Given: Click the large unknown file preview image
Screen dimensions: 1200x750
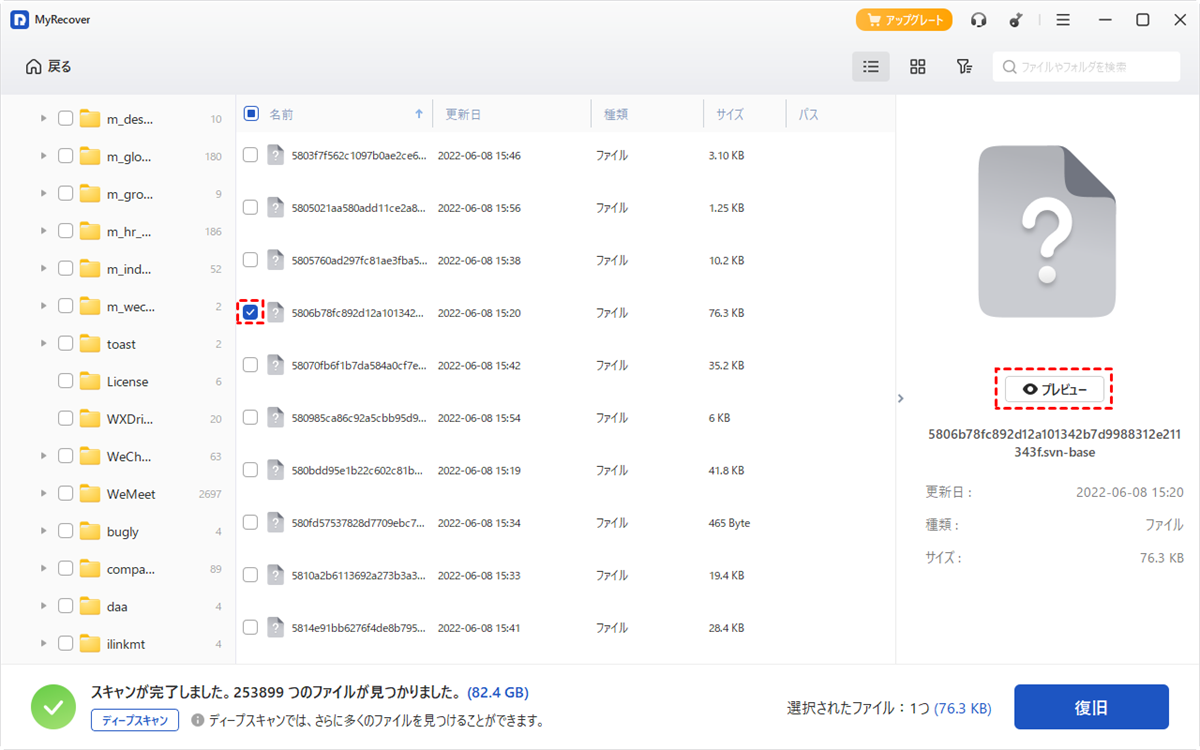Looking at the screenshot, I should point(1047,232).
